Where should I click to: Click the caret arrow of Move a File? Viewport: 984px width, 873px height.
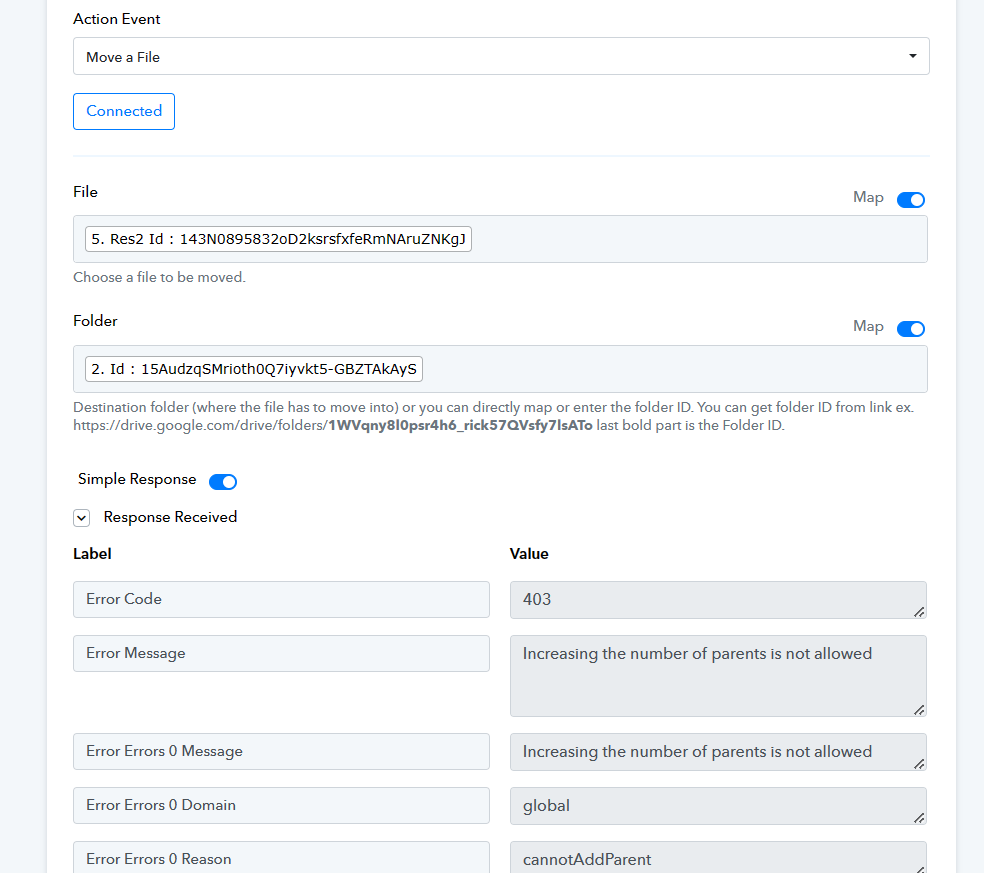[912, 56]
